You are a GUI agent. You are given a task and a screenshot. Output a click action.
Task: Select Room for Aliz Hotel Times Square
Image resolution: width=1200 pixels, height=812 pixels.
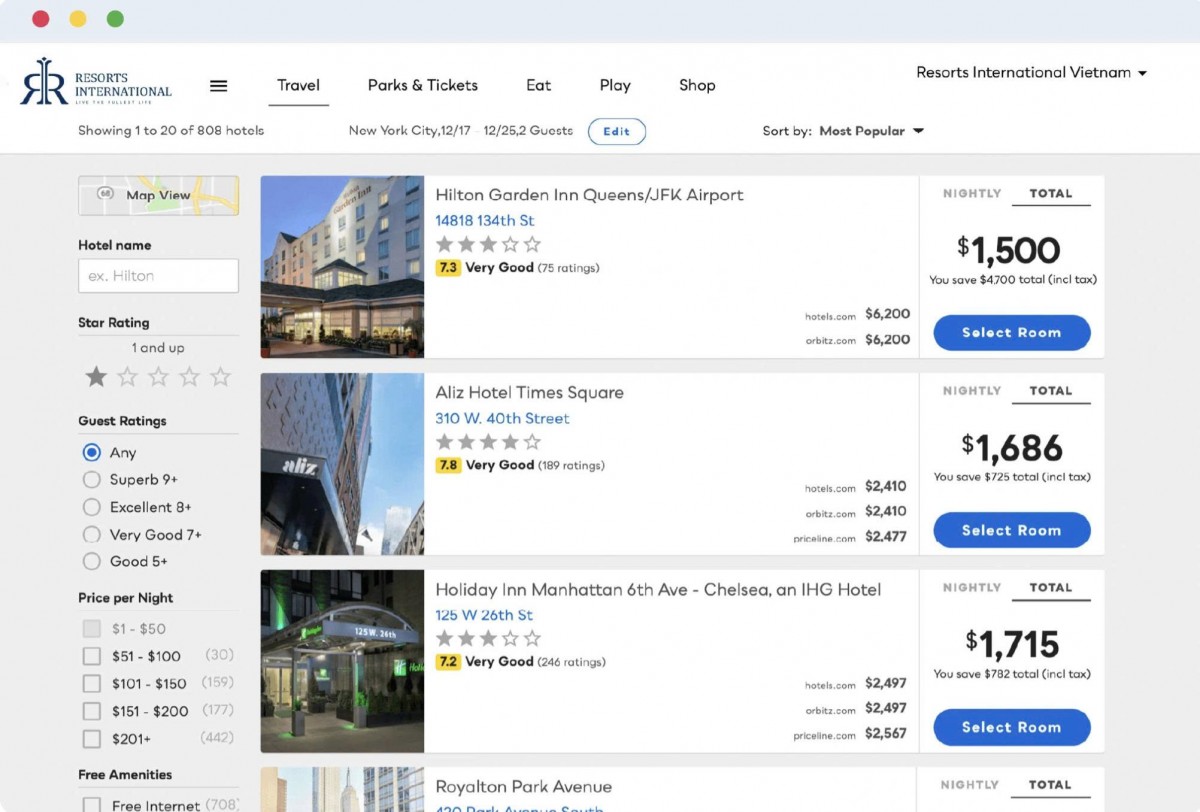point(1012,530)
